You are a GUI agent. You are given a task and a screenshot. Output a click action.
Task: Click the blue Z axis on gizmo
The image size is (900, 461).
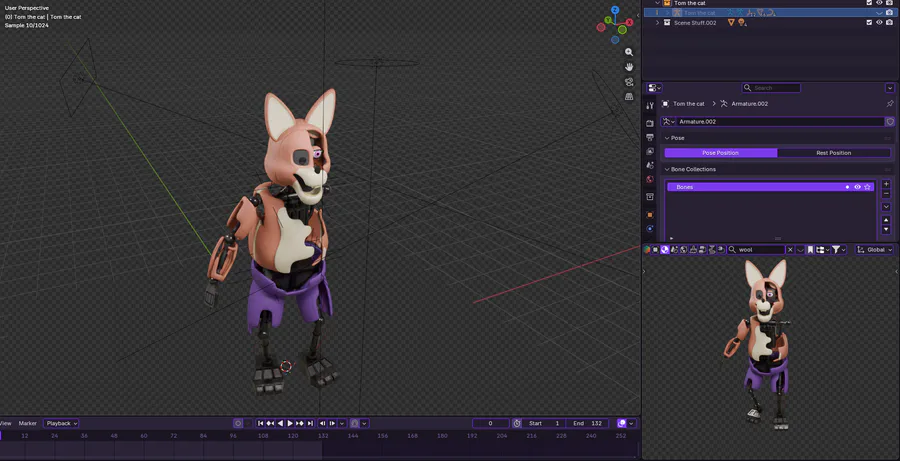[x=615, y=10]
